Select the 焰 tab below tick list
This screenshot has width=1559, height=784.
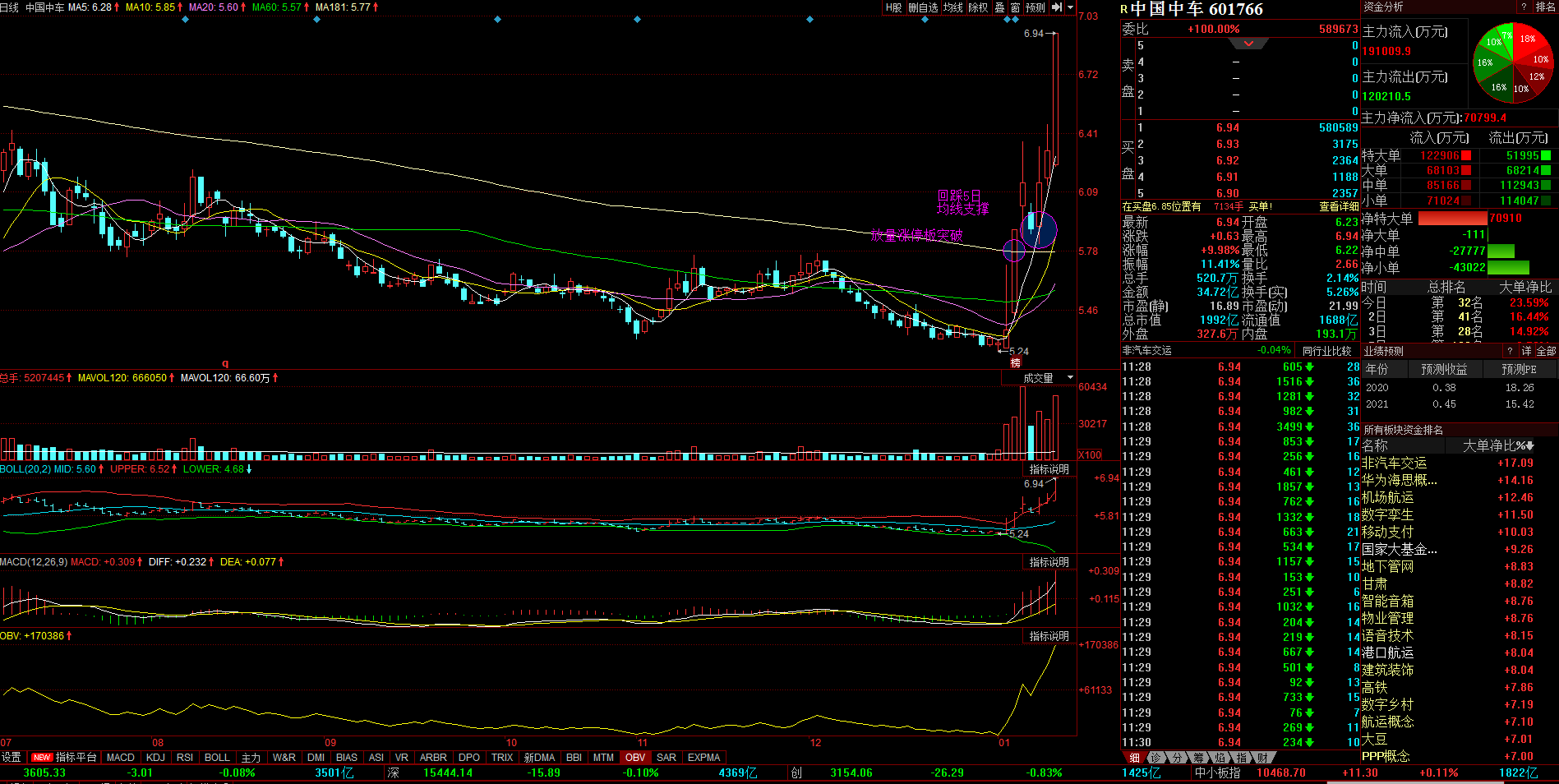point(1220,758)
